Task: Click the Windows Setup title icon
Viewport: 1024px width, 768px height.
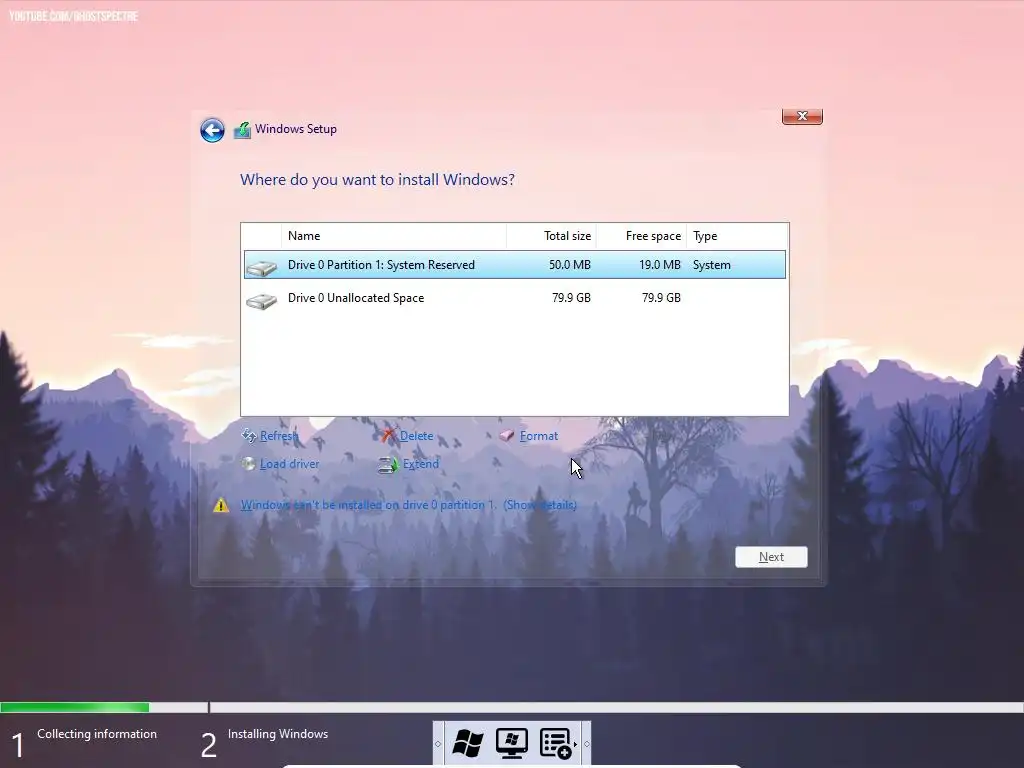Action: [242, 130]
